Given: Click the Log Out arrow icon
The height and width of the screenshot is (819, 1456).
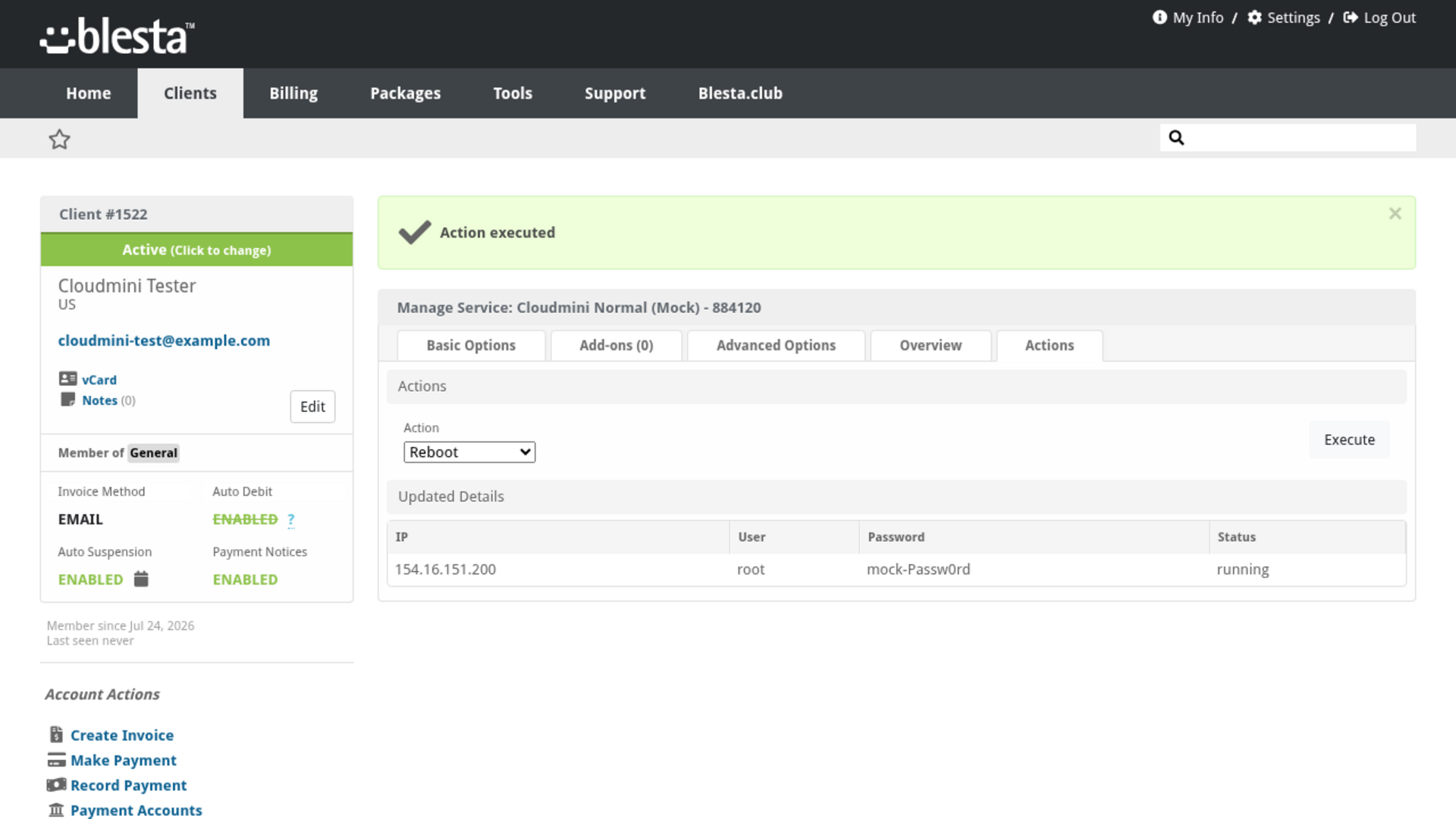Looking at the screenshot, I should pos(1351,17).
